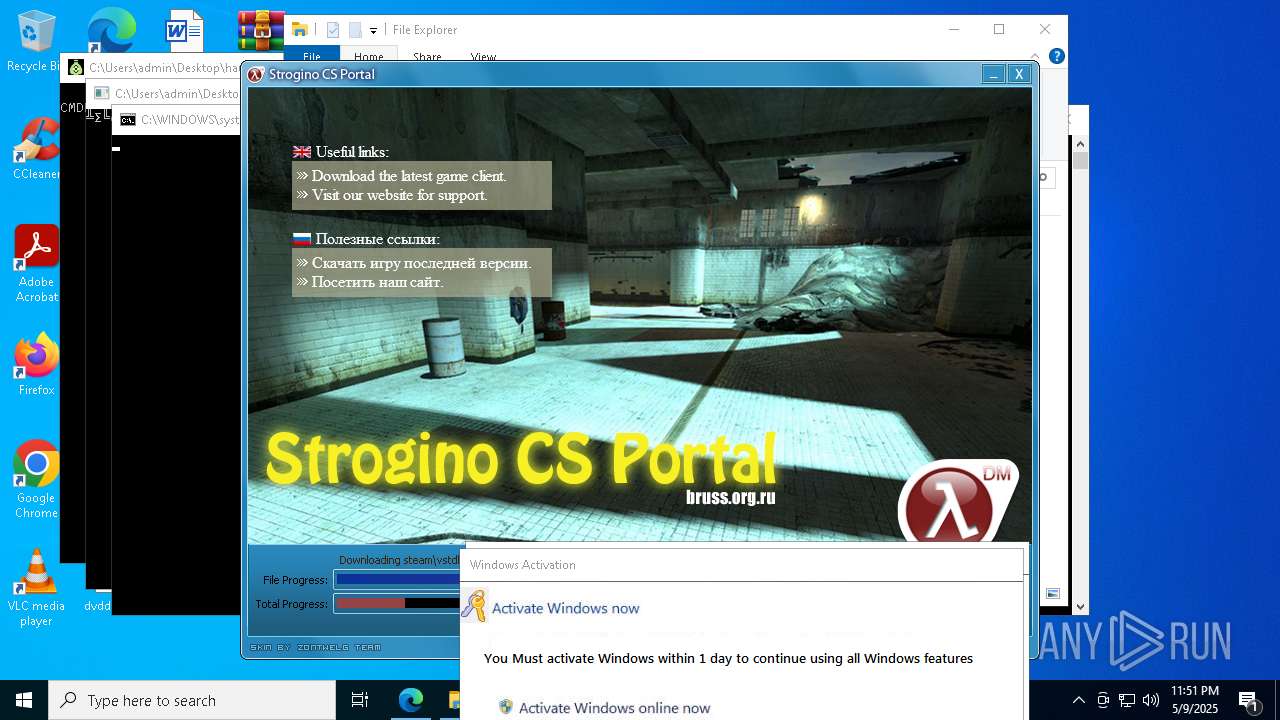Select the C:\WINDOWS\system32 console window title
Image resolution: width=1280 pixels, height=720 pixels.
click(190, 120)
